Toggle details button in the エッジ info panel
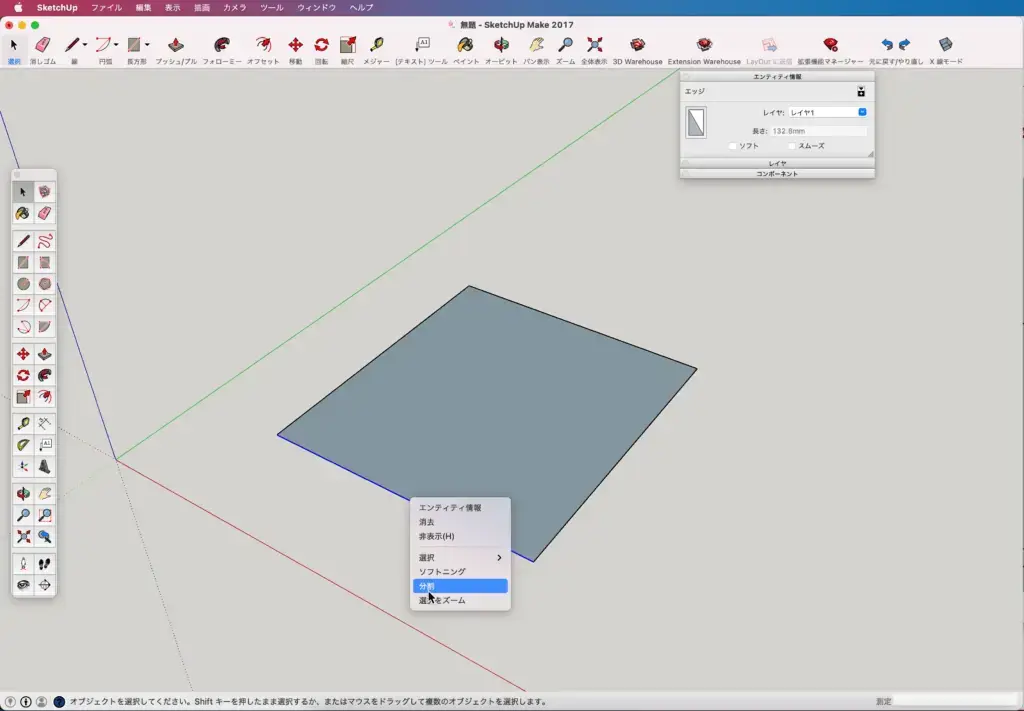 (861, 91)
